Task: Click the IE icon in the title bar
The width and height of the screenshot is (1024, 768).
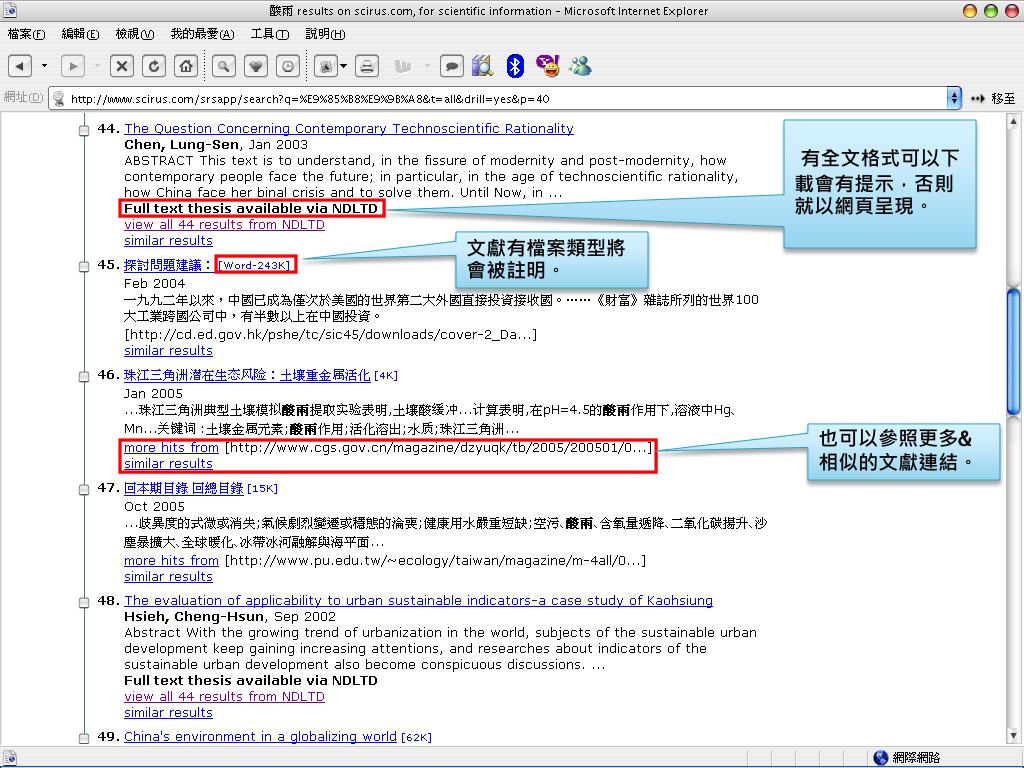Action: [10, 10]
